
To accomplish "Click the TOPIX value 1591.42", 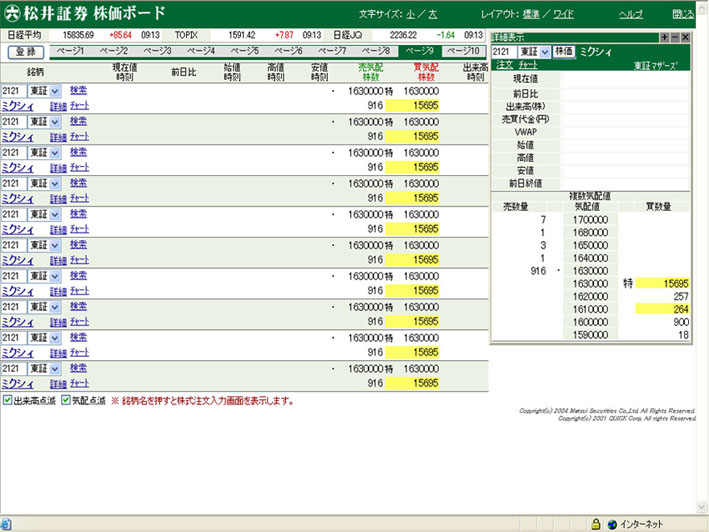I will pos(241,35).
